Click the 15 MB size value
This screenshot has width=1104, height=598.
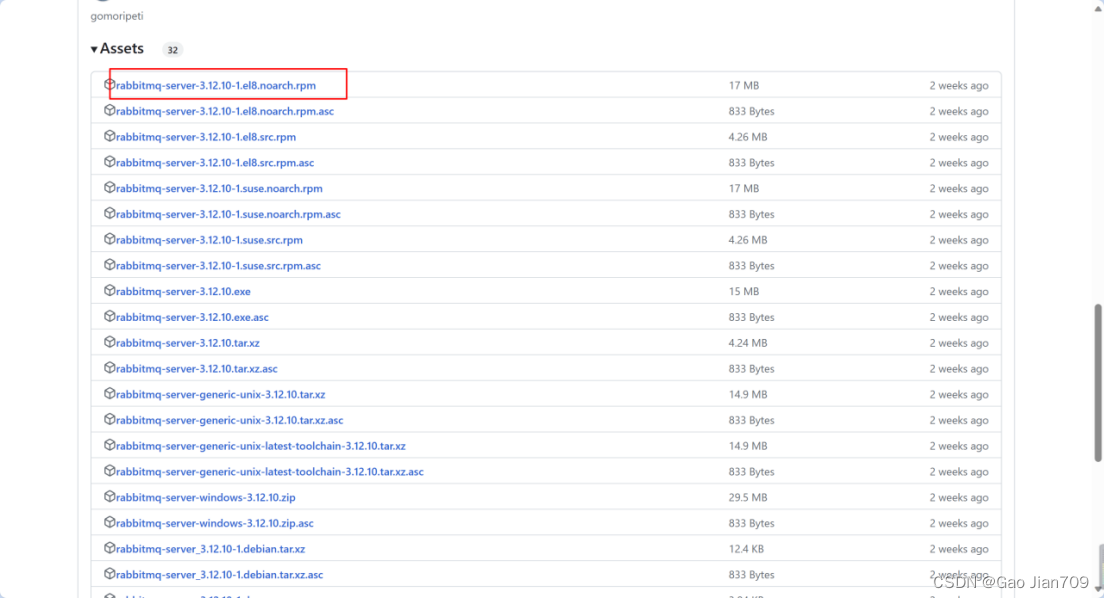pyautogui.click(x=744, y=292)
